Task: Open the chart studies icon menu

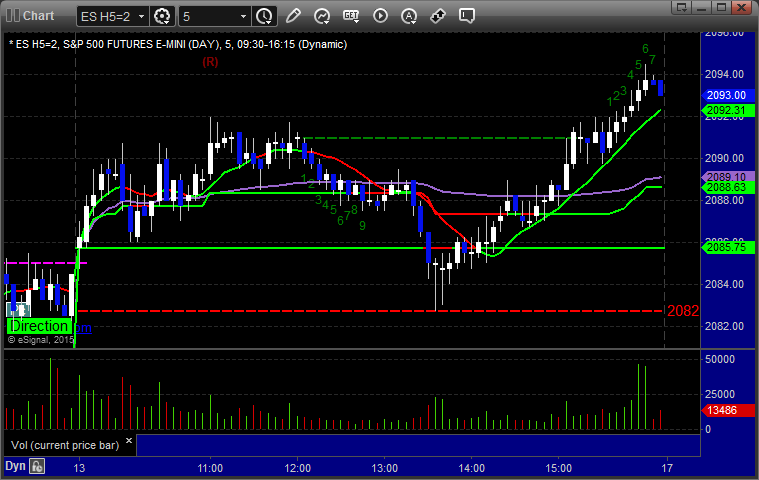Action: [322, 16]
